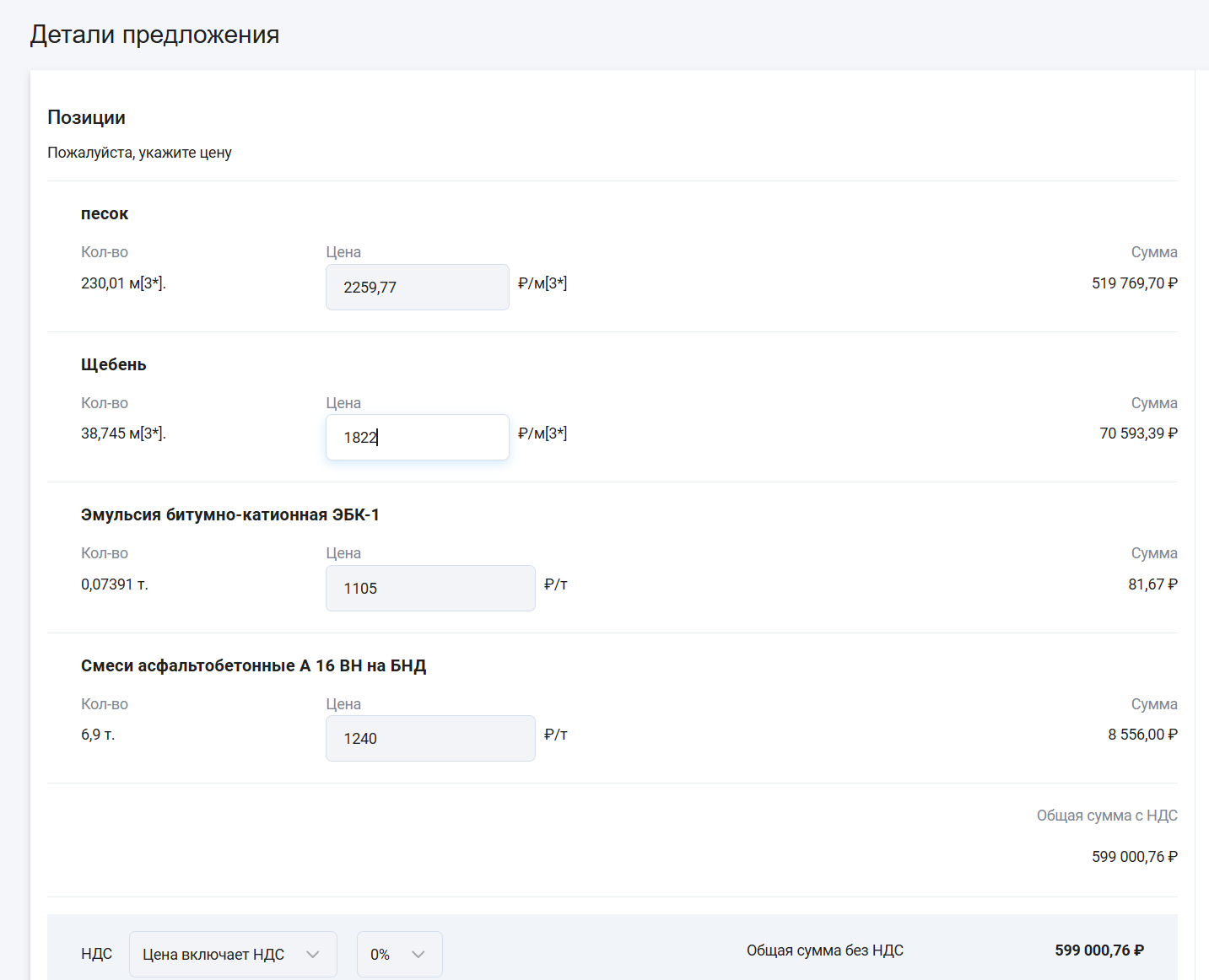1209x980 pixels.
Task: Click the песок sum 519 769,70 ₽
Action: (1135, 283)
